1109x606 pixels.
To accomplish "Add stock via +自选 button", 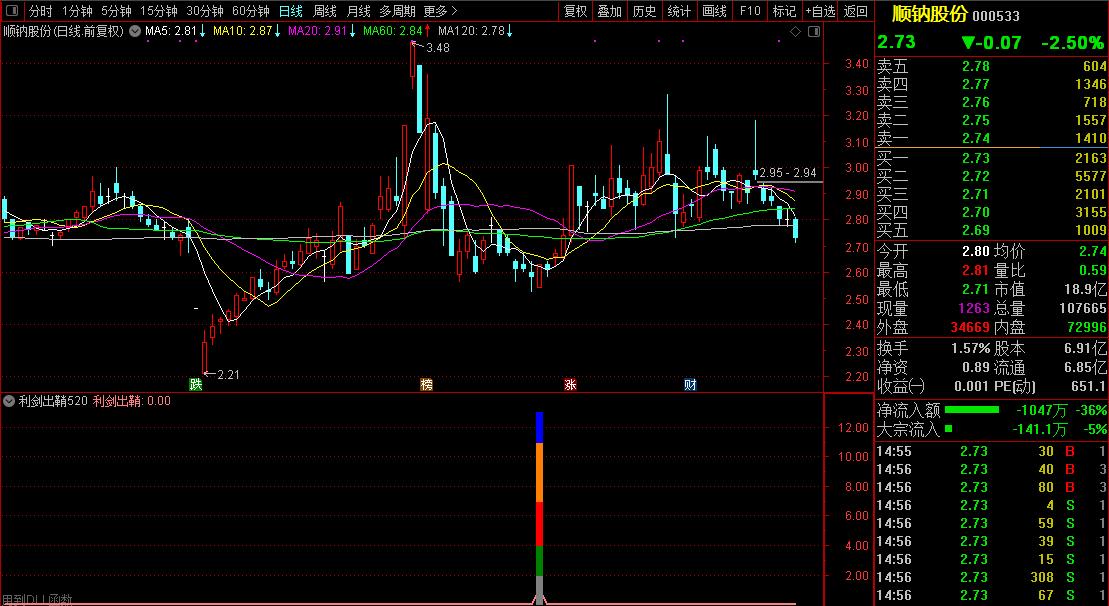I will click(x=820, y=11).
